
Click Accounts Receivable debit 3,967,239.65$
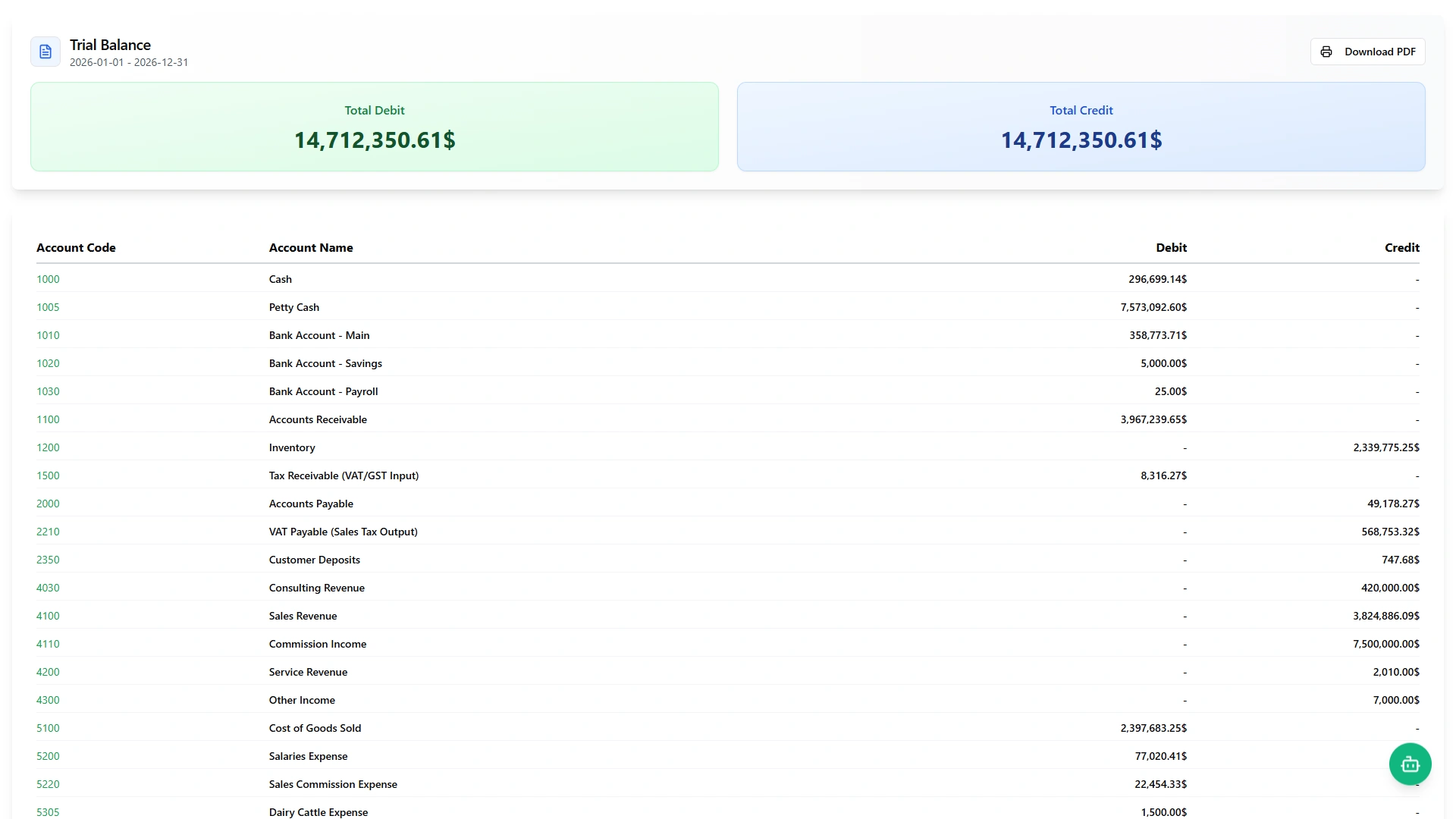(1153, 419)
